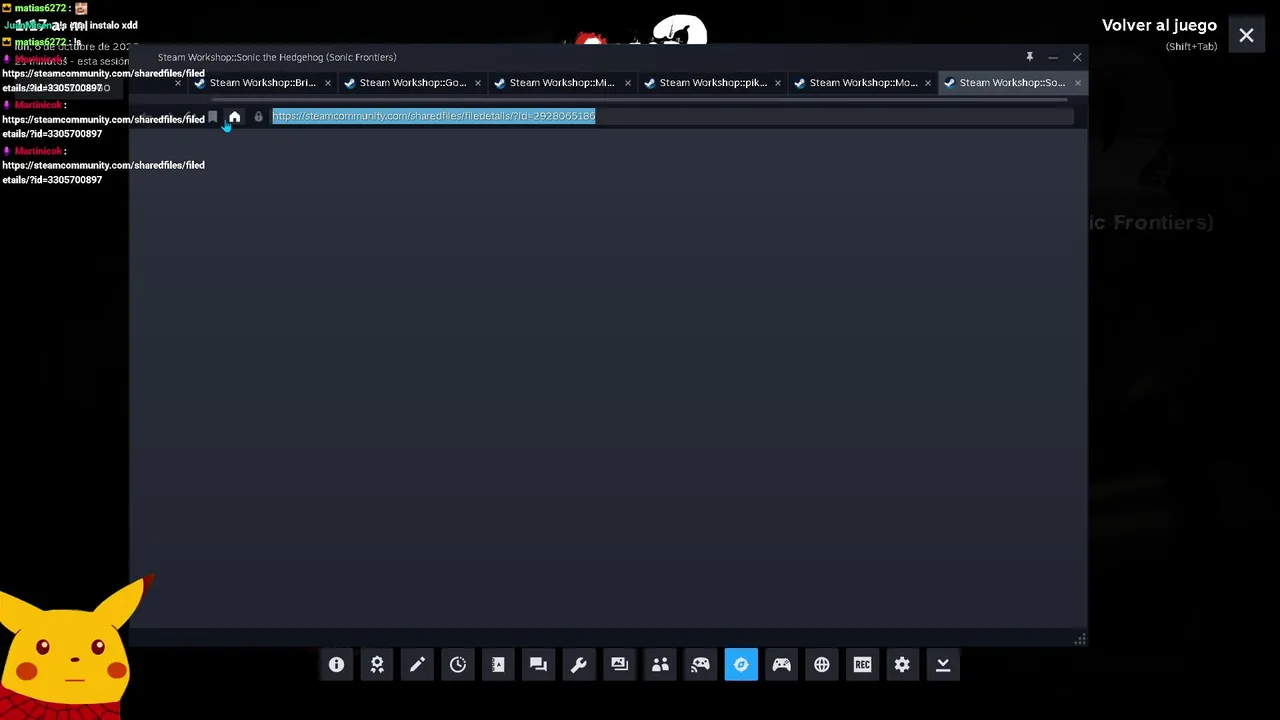The image size is (1280, 720).
Task: Open overlay settings gear icon
Action: (x=902, y=665)
